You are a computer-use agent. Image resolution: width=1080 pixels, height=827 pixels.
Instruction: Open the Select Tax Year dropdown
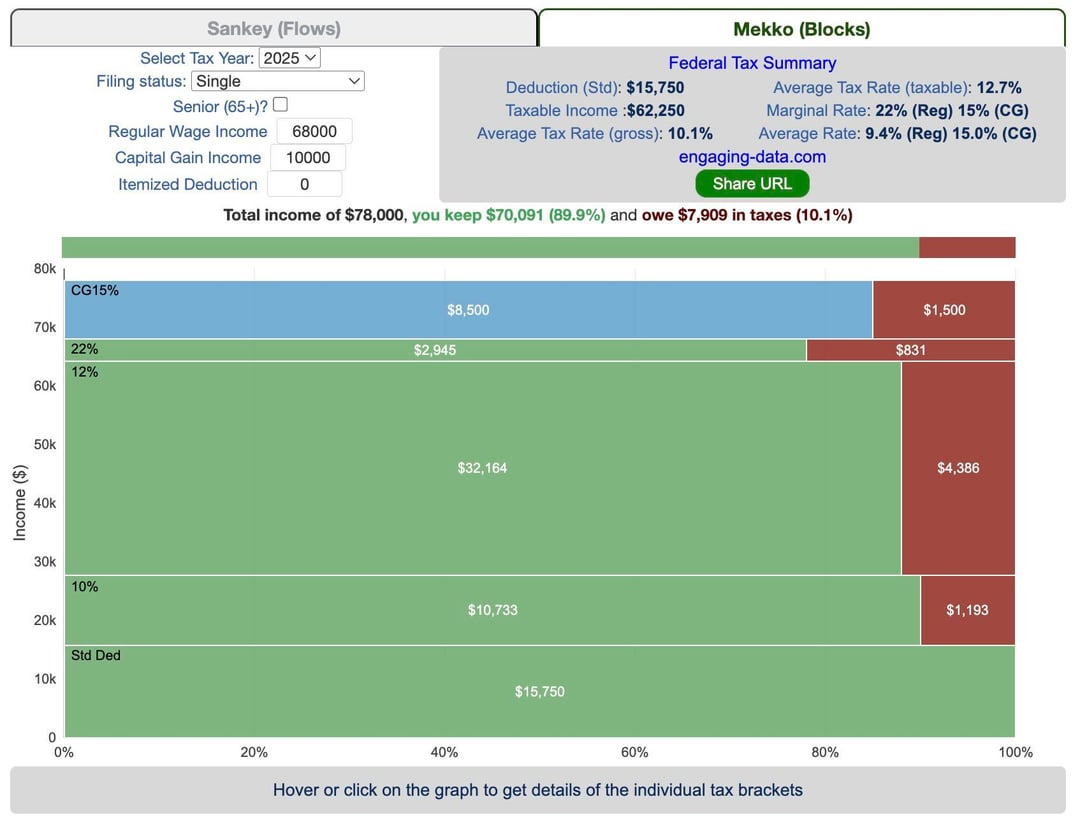[x=289, y=58]
